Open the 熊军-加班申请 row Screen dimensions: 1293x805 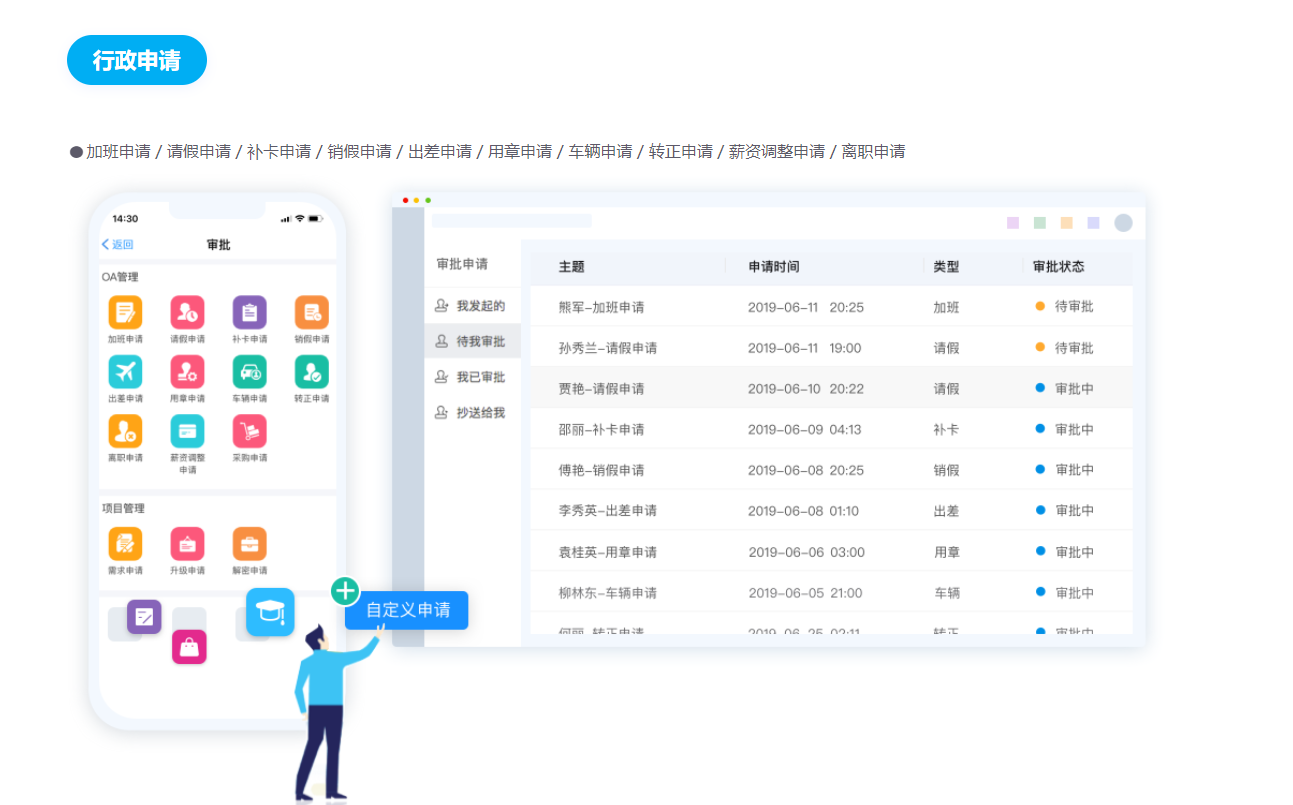click(x=601, y=308)
